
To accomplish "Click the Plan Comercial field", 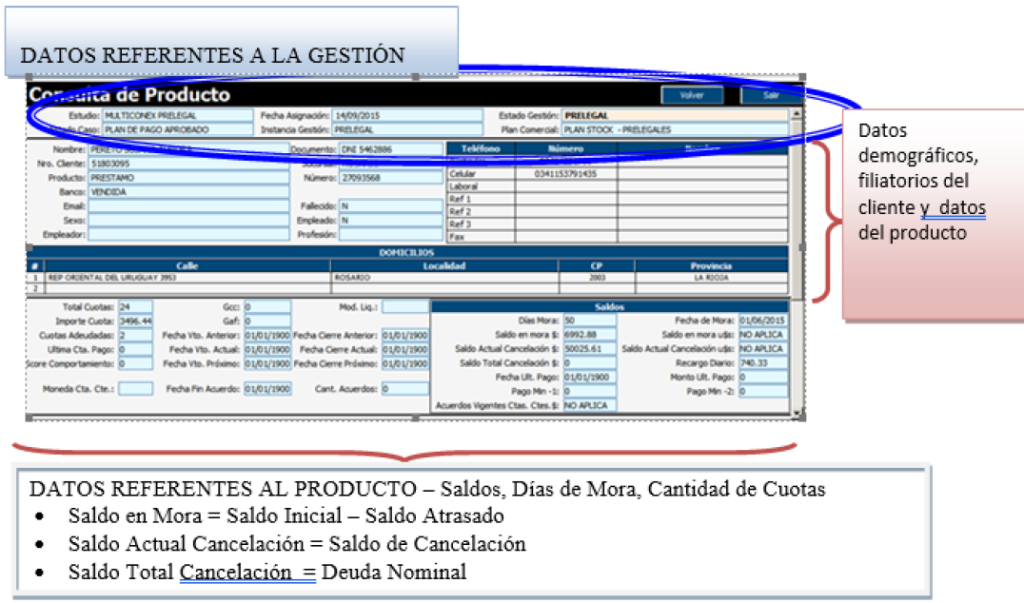I will coord(673,130).
